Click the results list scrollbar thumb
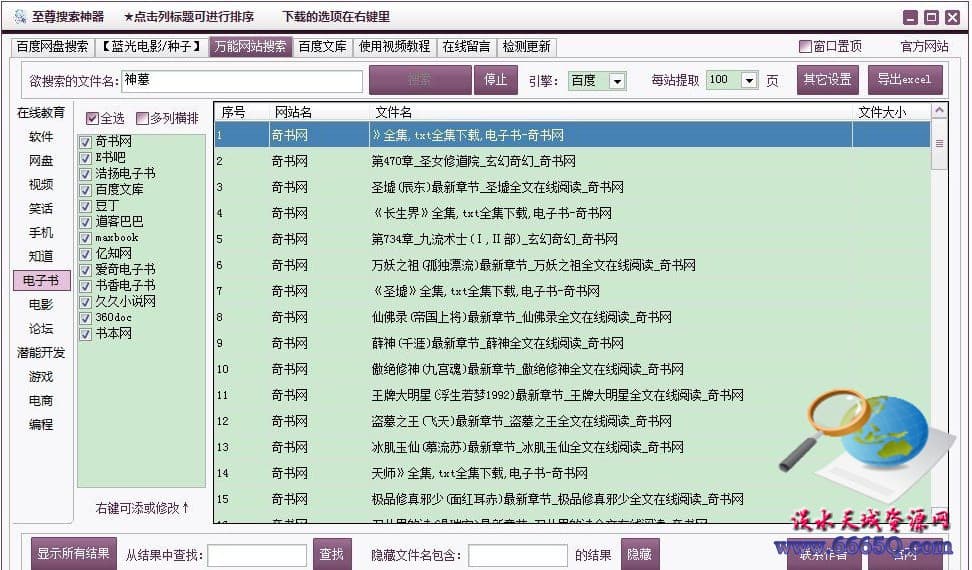 (x=939, y=144)
